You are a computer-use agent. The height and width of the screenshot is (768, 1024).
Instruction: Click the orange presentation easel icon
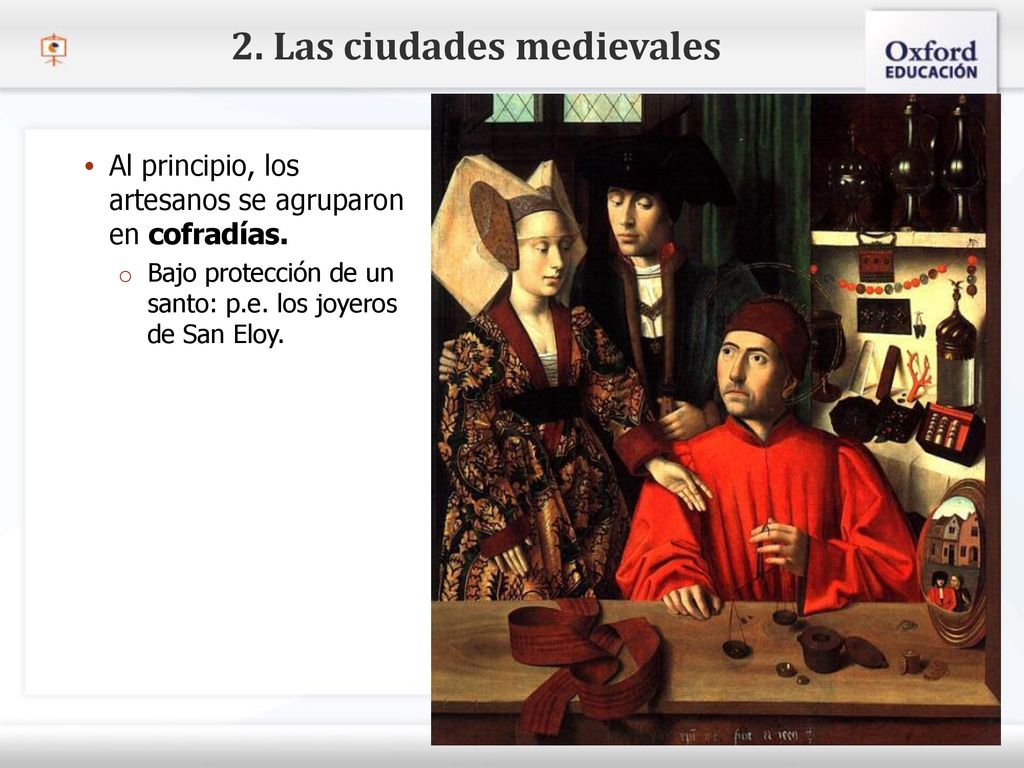(x=53, y=50)
